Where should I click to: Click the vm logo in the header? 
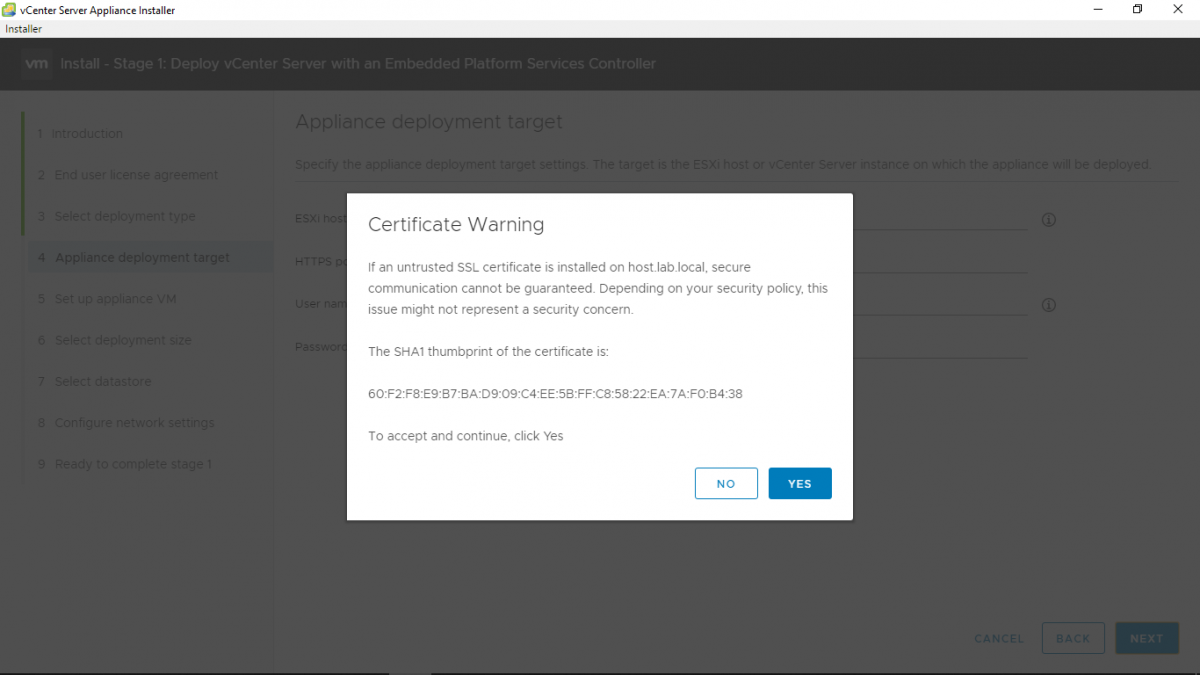click(x=37, y=64)
